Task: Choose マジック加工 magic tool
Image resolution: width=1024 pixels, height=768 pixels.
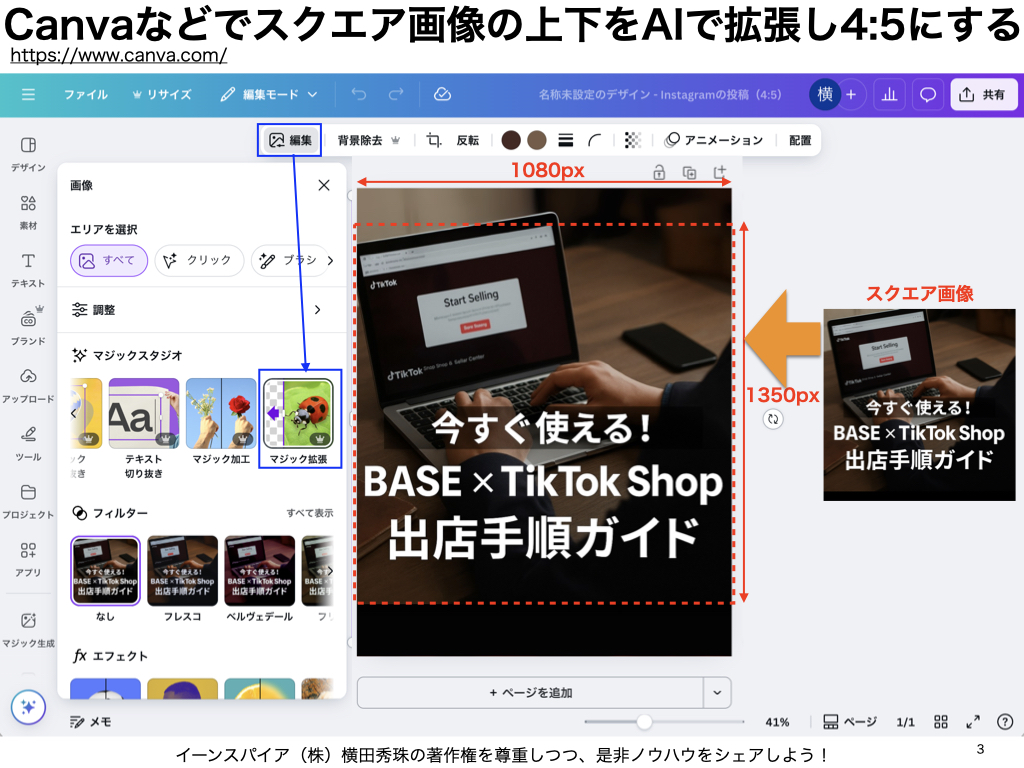Action: 221,422
